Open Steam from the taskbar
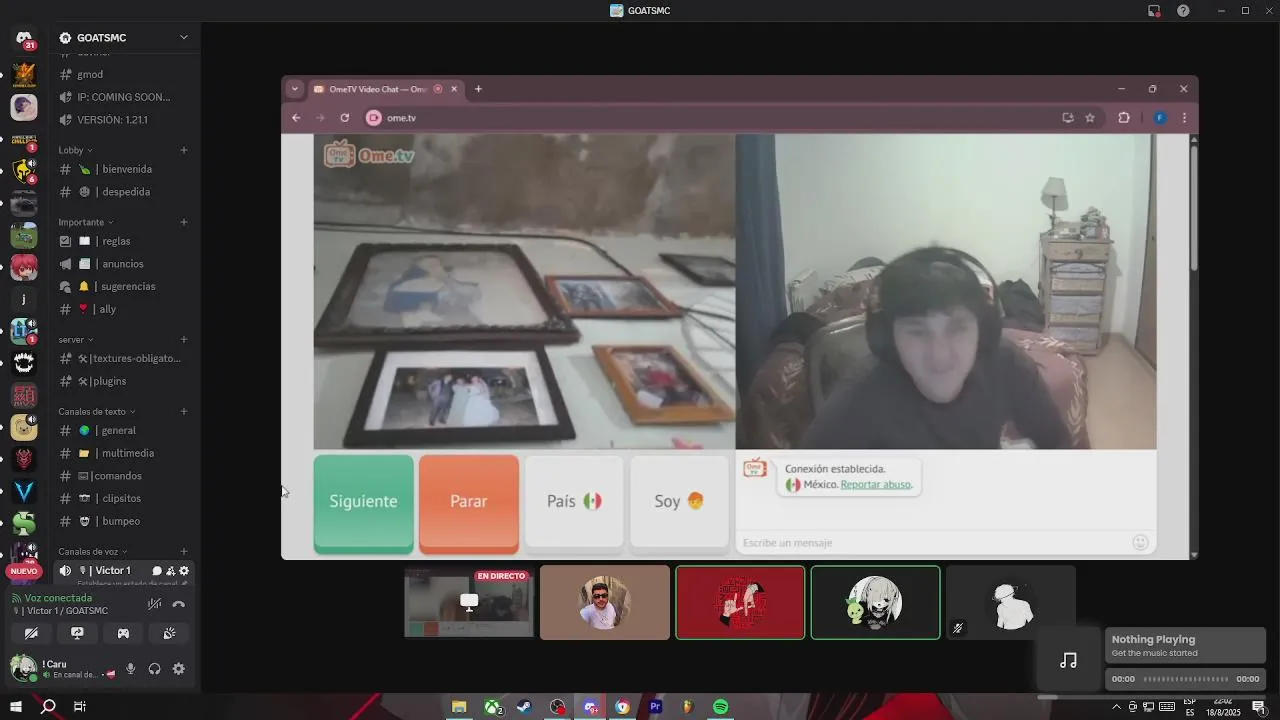Viewport: 1280px width, 720px height. 524,707
